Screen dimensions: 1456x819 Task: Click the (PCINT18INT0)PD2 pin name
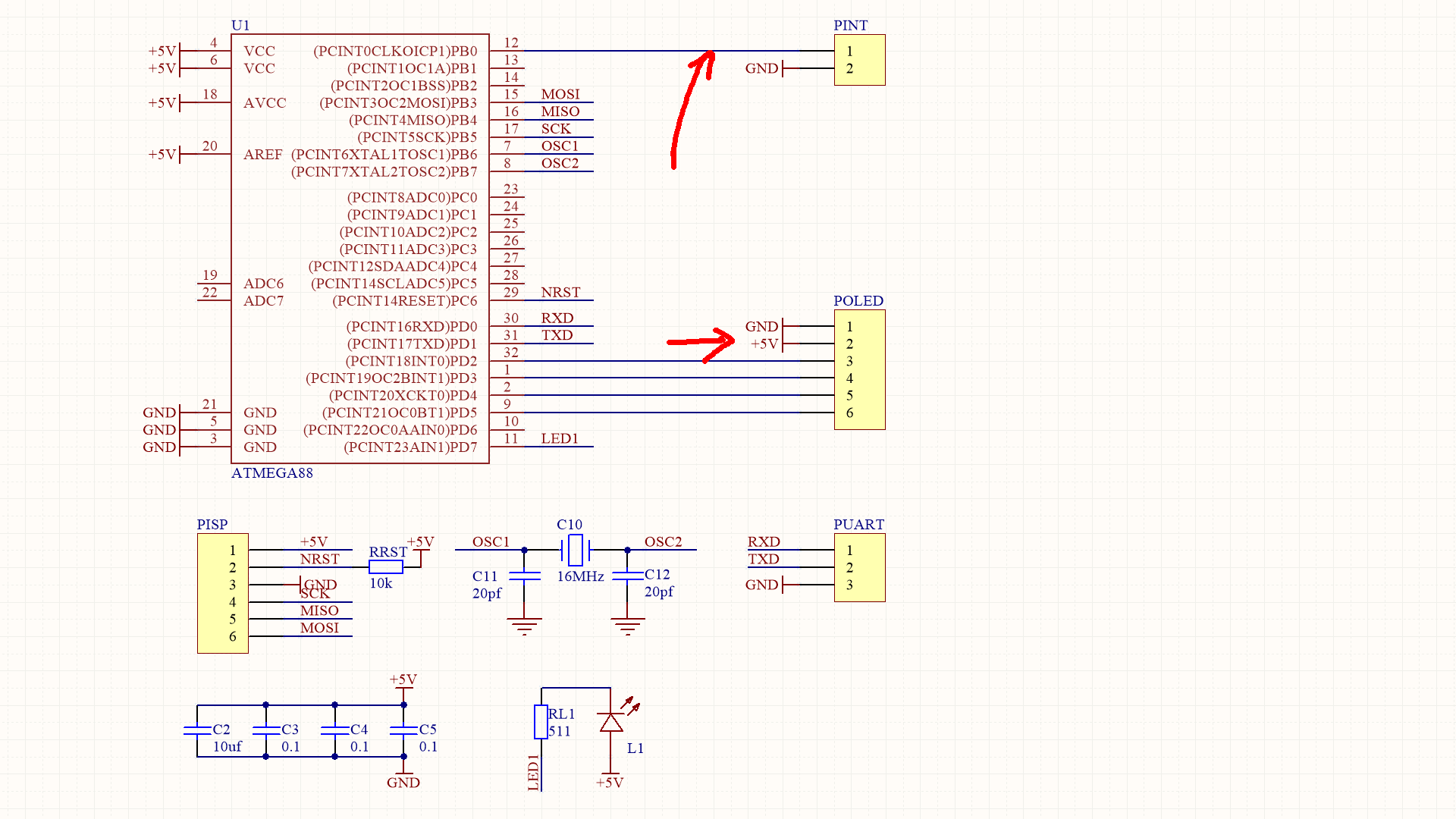click(x=412, y=361)
